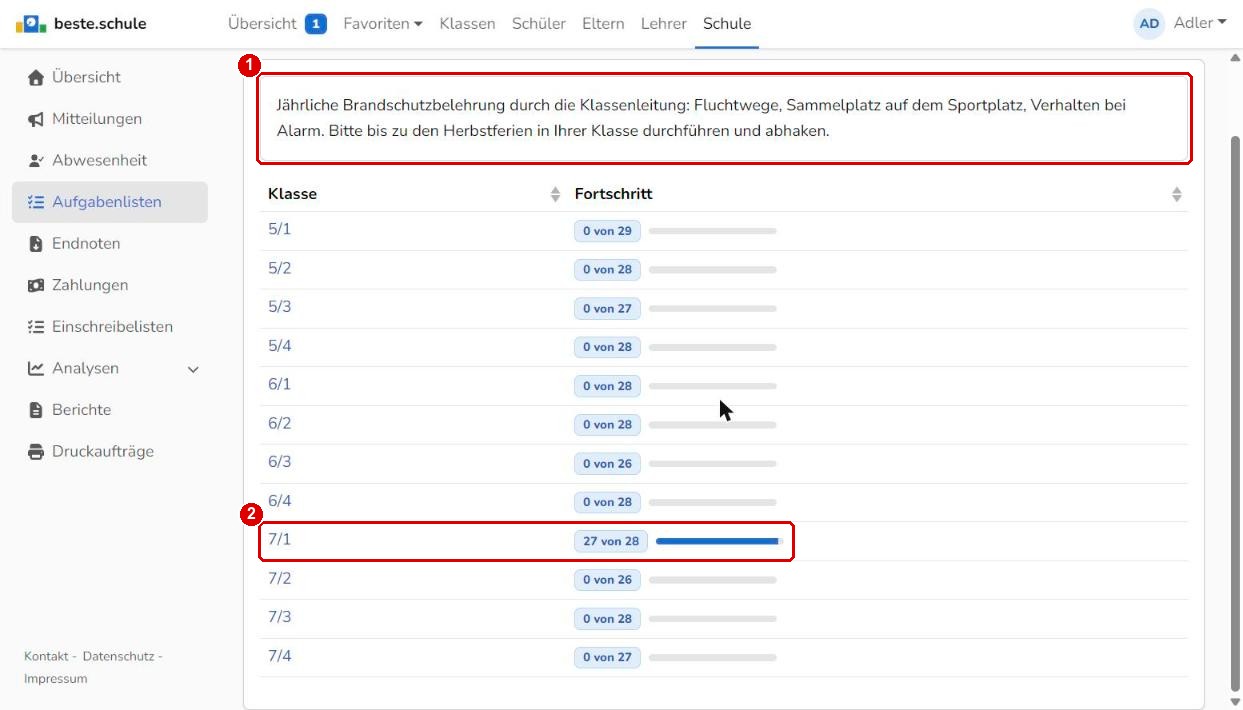Click the Zahlungen money icon
The height and width of the screenshot is (710, 1243).
(36, 285)
